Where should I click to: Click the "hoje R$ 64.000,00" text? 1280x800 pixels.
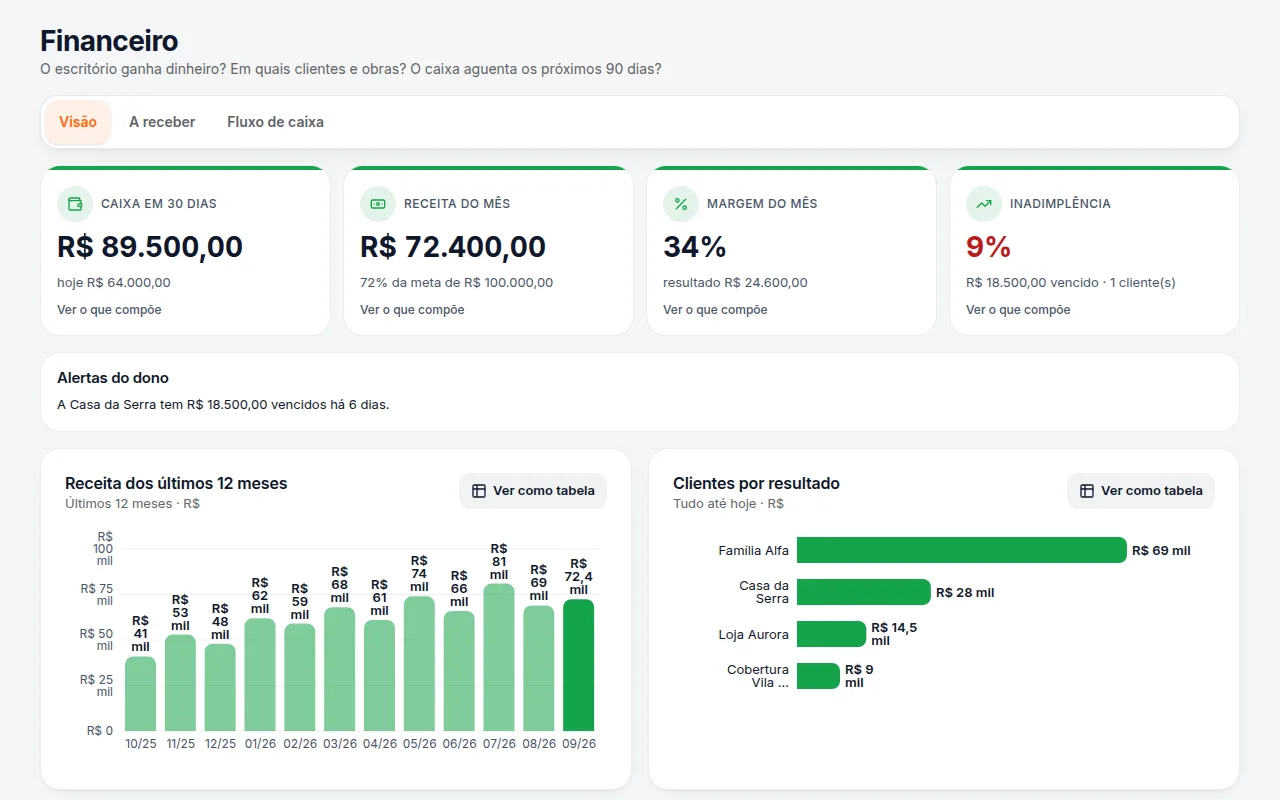pos(114,283)
